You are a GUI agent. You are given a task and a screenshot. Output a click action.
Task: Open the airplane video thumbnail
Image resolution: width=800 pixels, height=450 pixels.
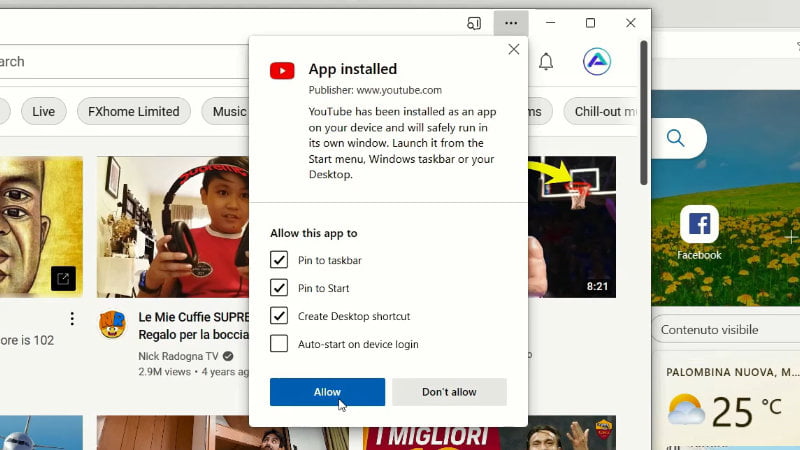pos(41,433)
